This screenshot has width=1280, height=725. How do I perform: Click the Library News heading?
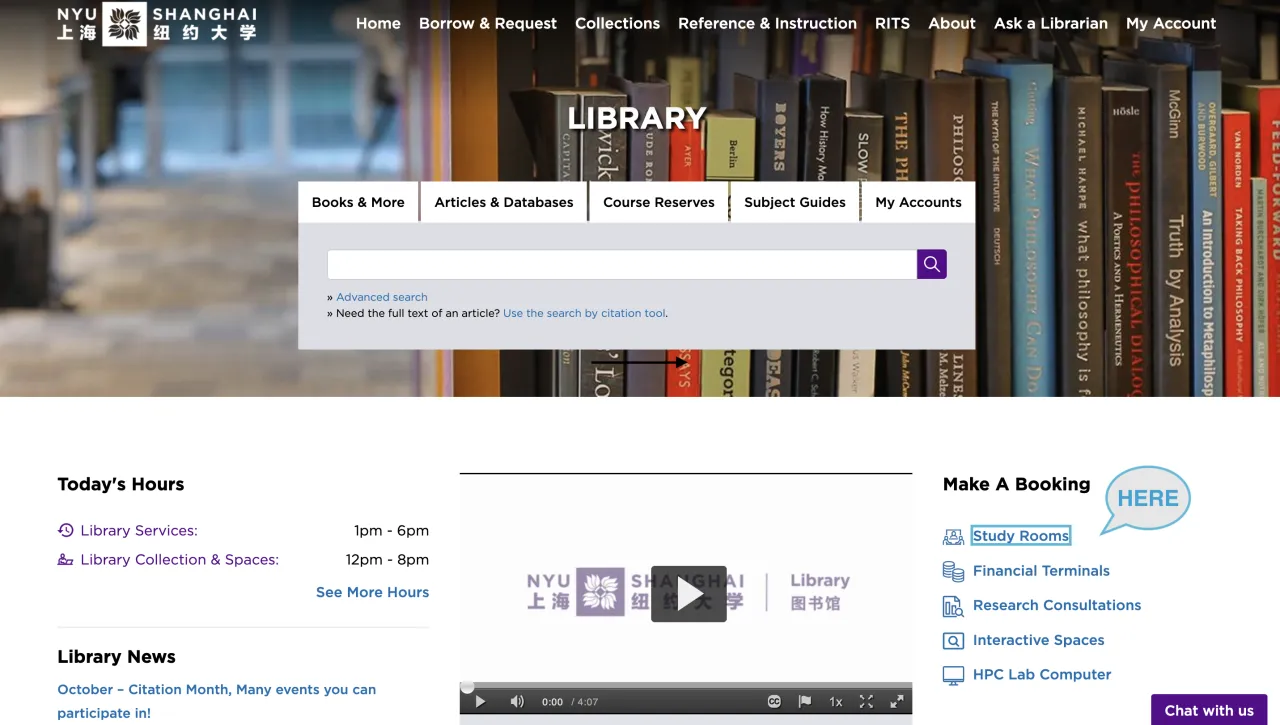pos(116,657)
